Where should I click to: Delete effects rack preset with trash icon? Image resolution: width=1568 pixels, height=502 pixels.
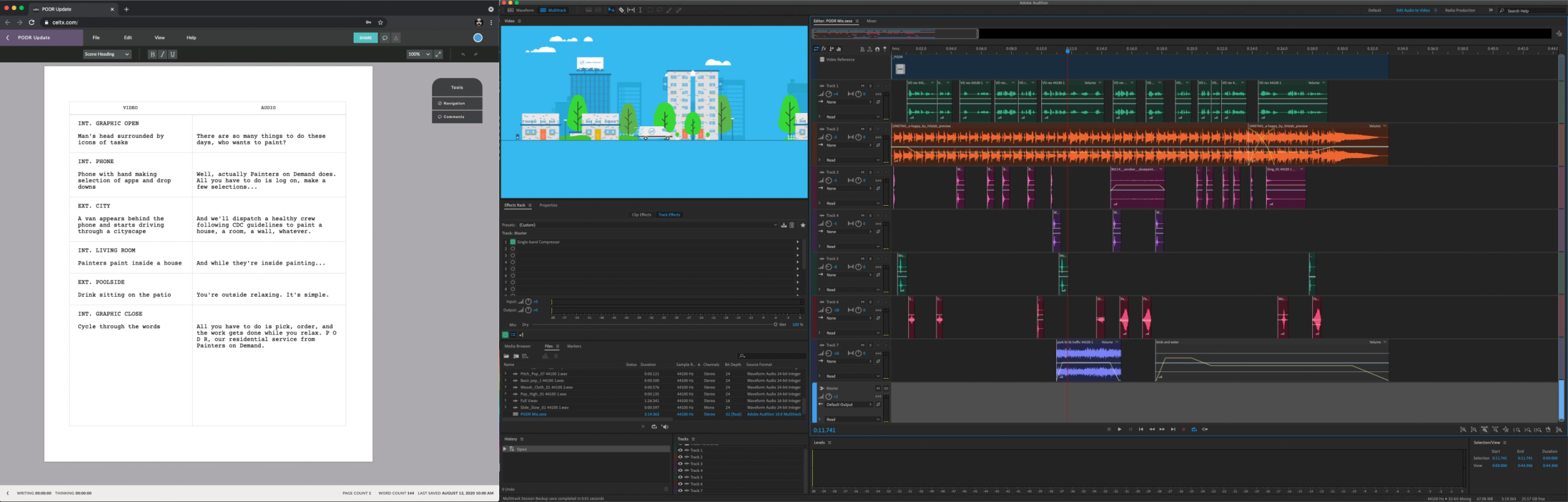point(792,225)
